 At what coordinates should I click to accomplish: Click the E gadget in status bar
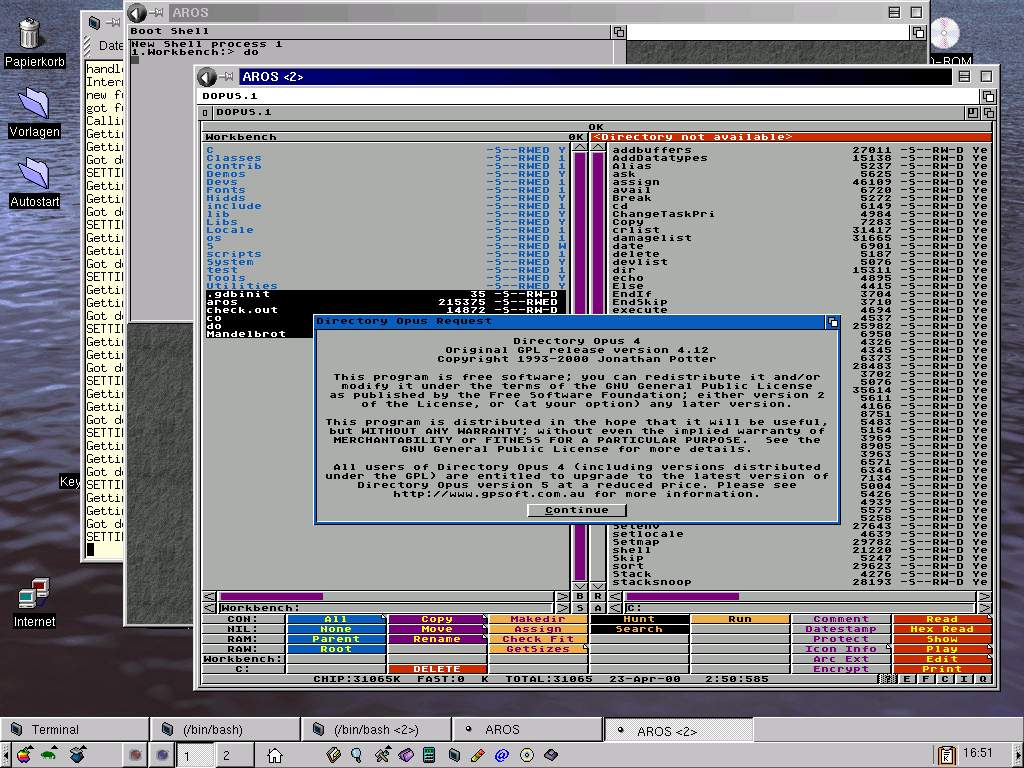[906, 679]
